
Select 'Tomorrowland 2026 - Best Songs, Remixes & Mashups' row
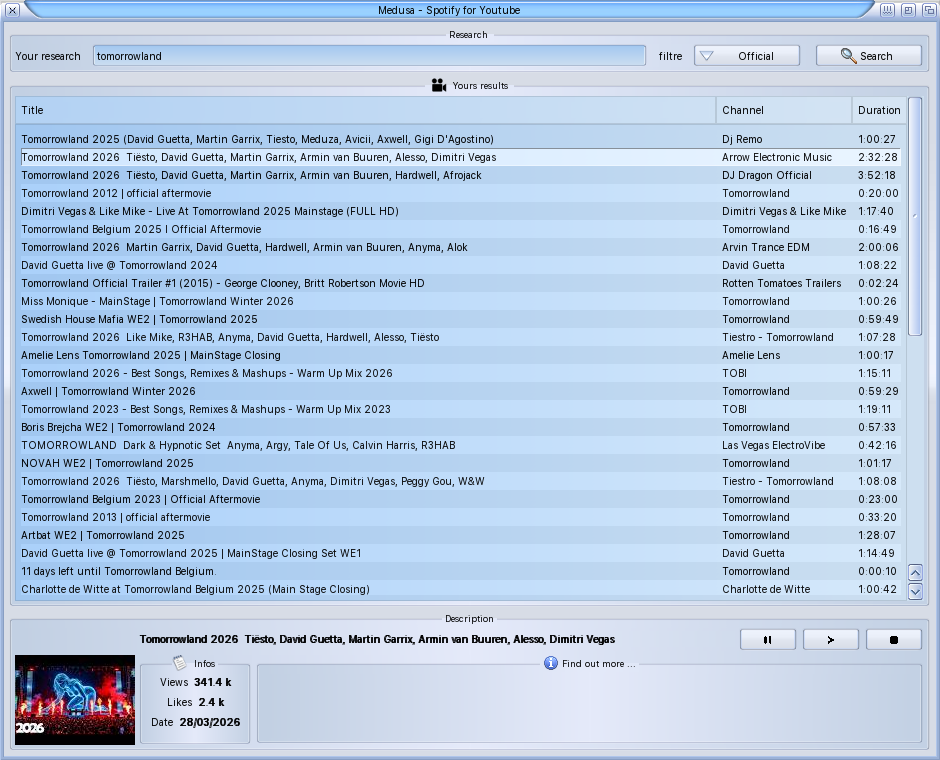click(460, 373)
